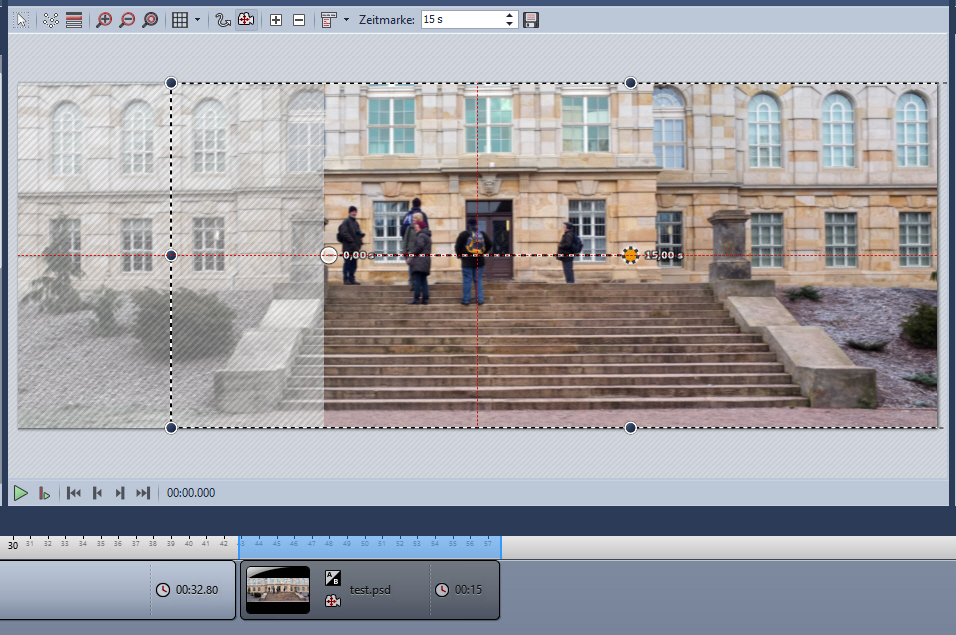Click the red stacked lines icon

pos(74,20)
